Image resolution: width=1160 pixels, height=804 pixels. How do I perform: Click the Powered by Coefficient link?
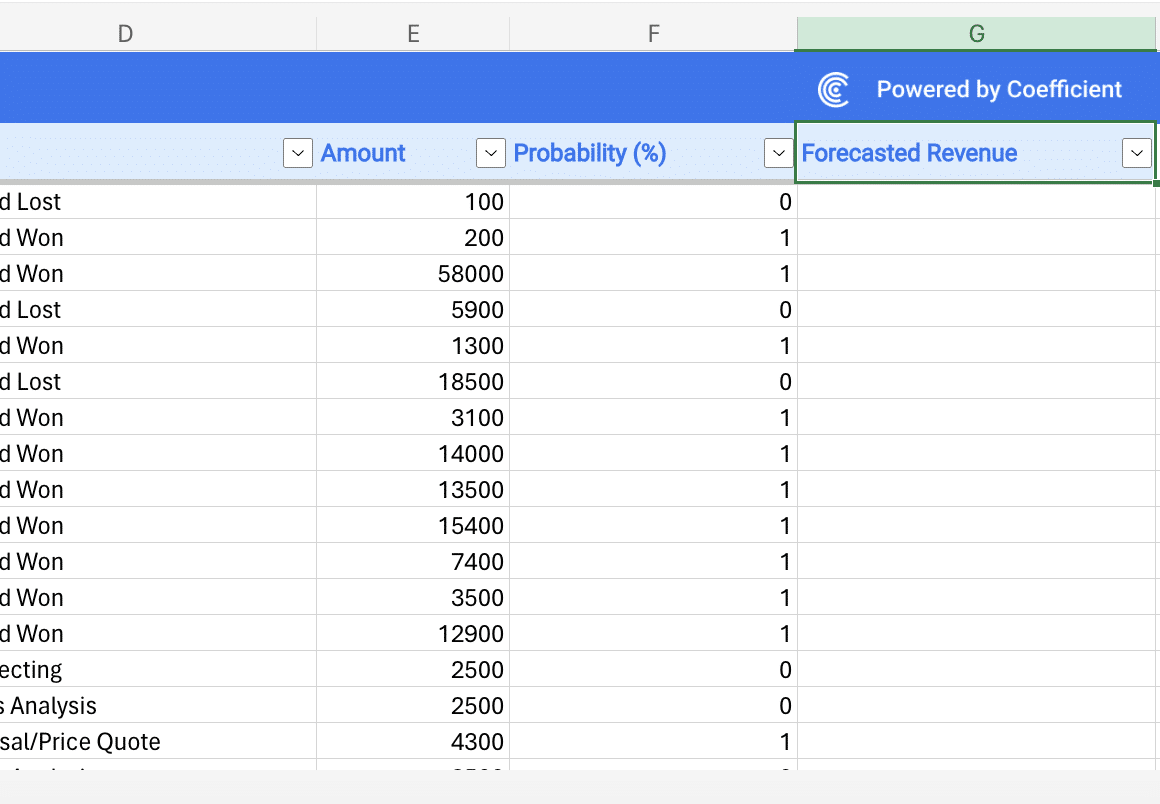(x=998, y=89)
